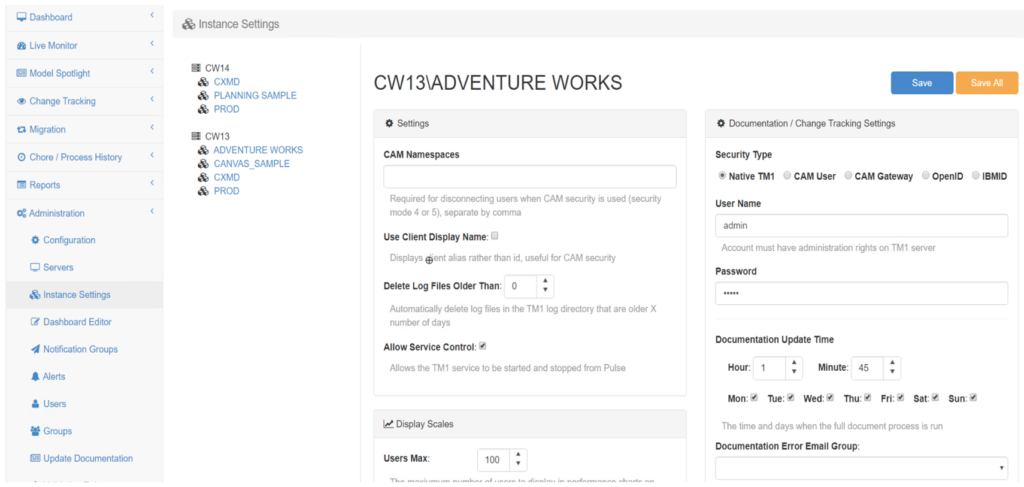Click the CAM Namespaces text field
The image size is (1024, 487).
coord(530,177)
